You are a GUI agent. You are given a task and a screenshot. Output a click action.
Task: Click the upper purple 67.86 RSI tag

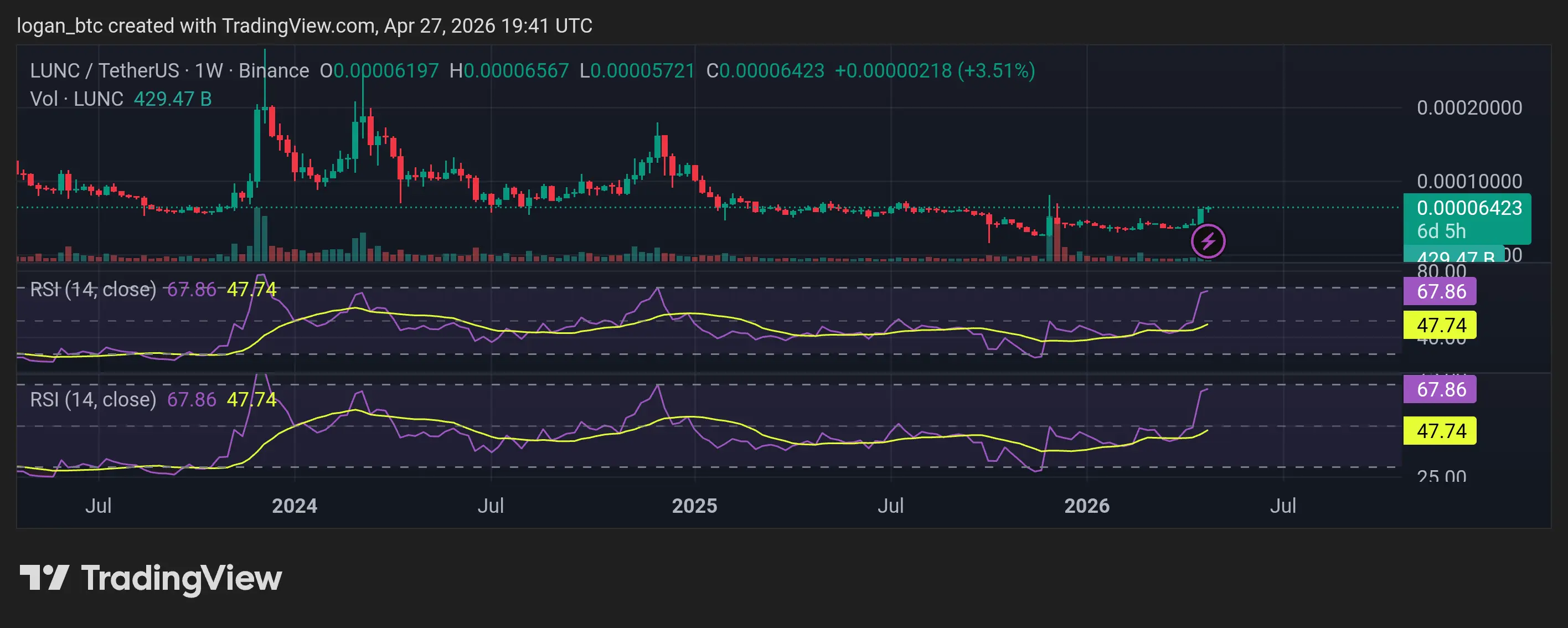[x=1440, y=291]
